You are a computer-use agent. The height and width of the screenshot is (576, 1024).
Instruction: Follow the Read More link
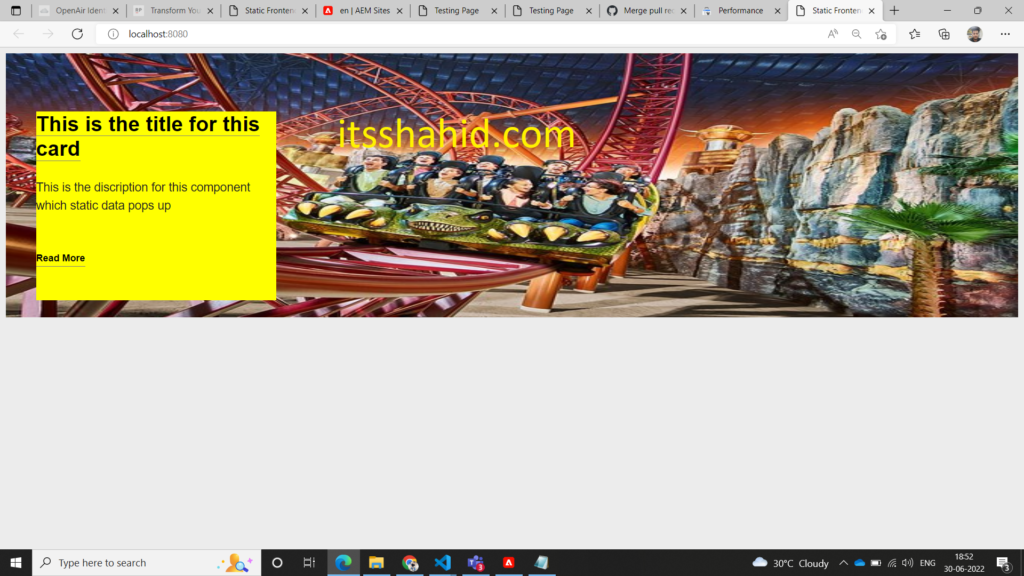(60, 258)
